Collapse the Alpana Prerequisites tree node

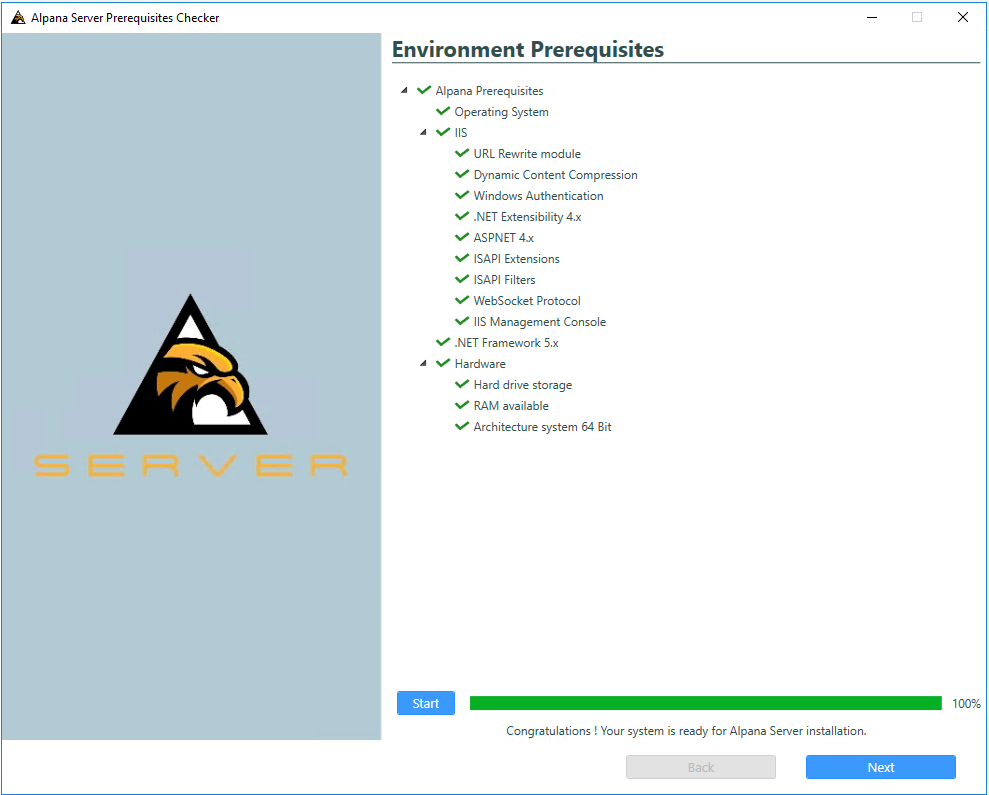[404, 90]
